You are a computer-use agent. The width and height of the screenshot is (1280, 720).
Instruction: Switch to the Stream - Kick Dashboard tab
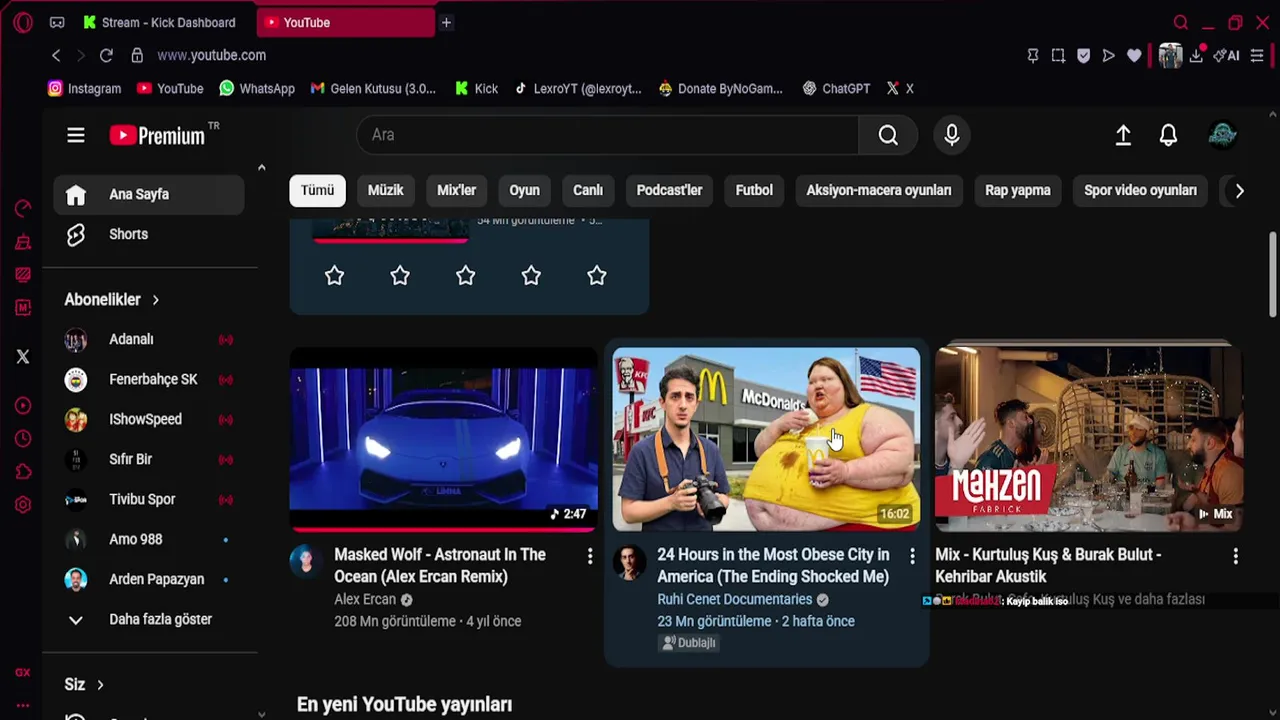(160, 22)
